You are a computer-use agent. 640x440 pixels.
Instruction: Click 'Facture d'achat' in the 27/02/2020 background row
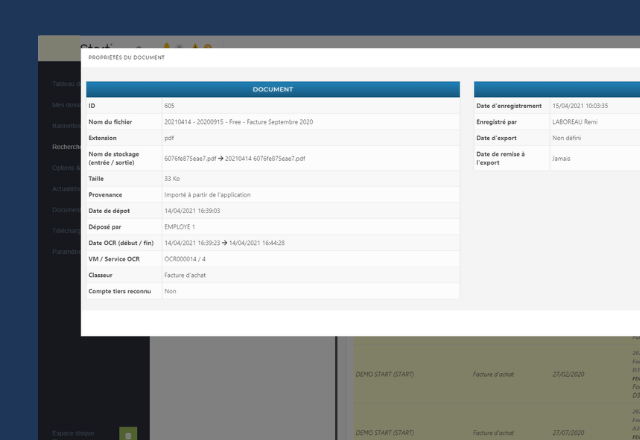coord(493,374)
